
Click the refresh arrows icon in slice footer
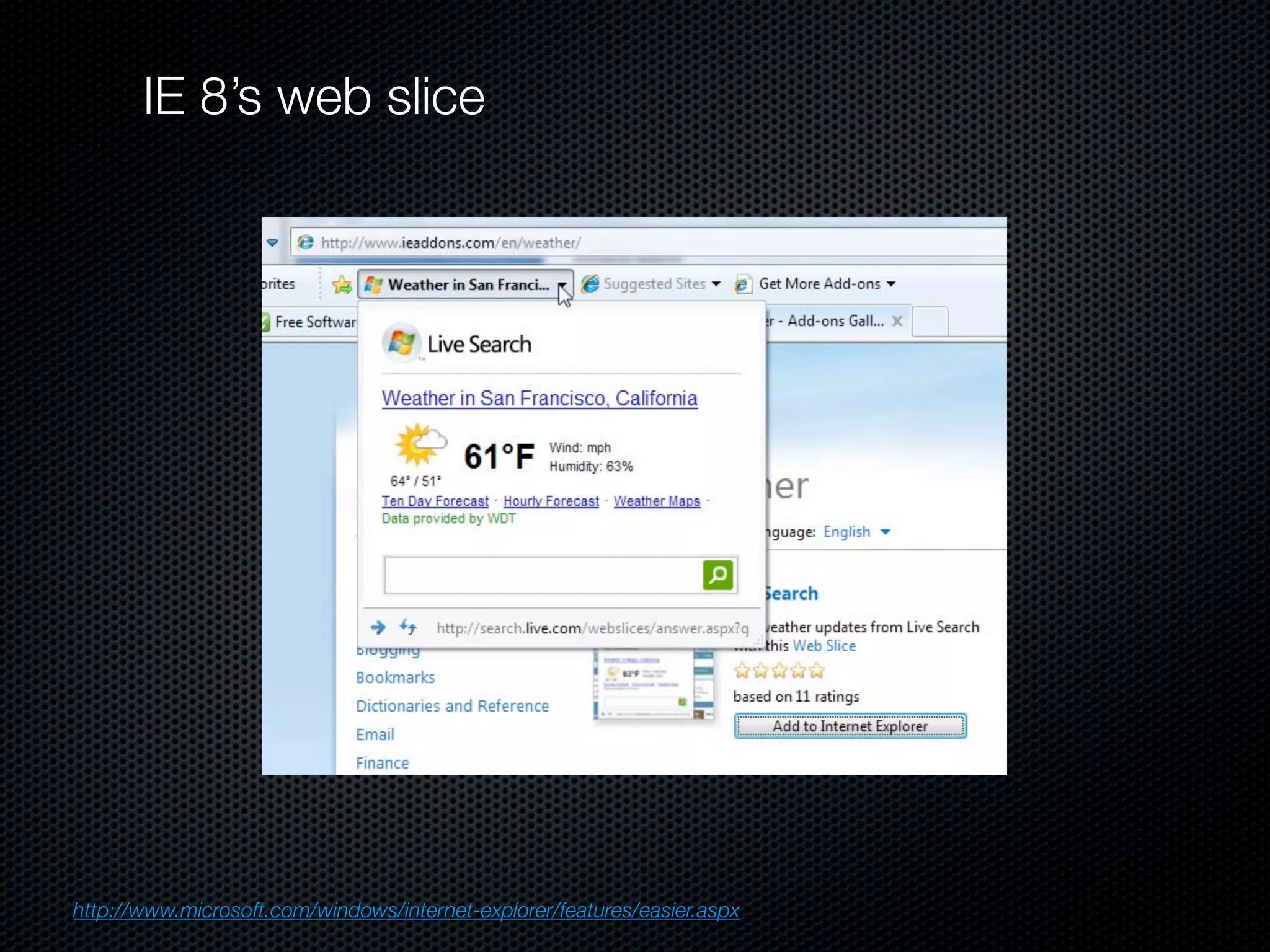coord(407,627)
